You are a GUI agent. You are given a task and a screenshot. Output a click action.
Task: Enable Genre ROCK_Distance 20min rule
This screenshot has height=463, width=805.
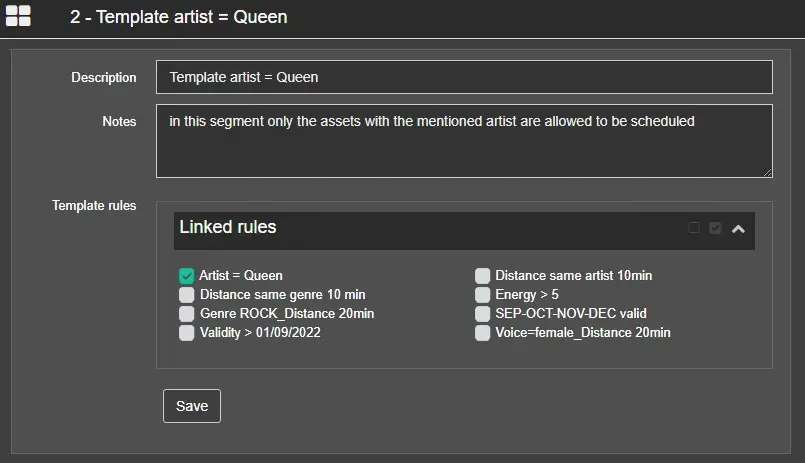coord(187,314)
